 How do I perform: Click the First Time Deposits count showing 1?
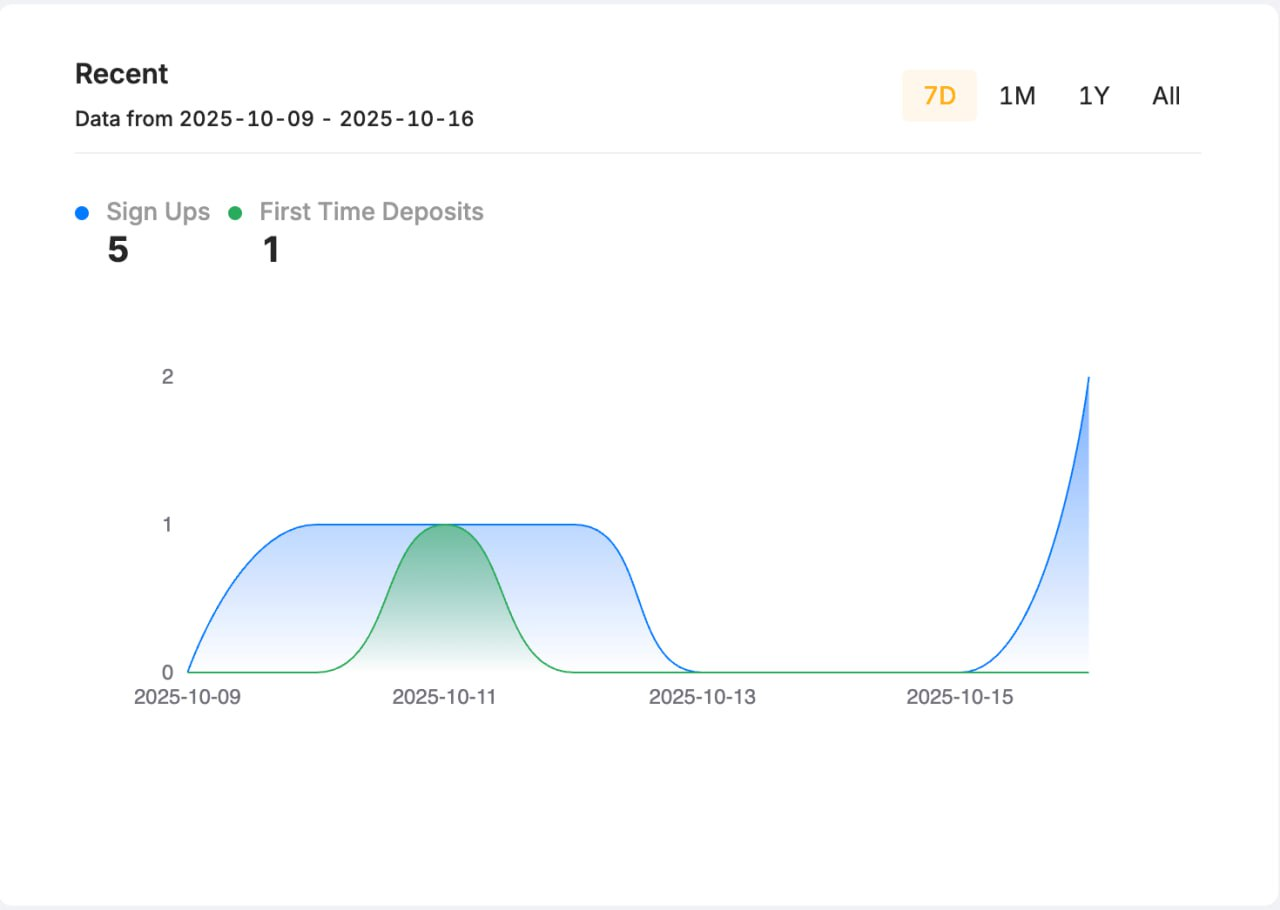(271, 249)
